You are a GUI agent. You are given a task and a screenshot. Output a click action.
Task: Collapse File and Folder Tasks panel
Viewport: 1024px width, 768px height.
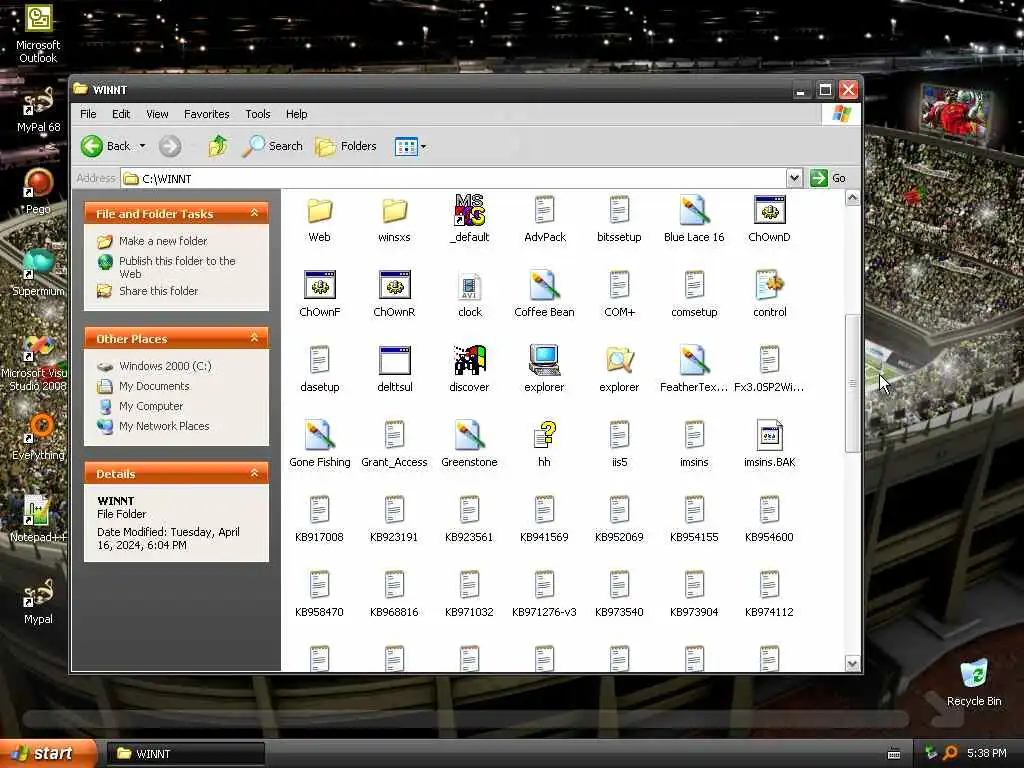(x=254, y=213)
